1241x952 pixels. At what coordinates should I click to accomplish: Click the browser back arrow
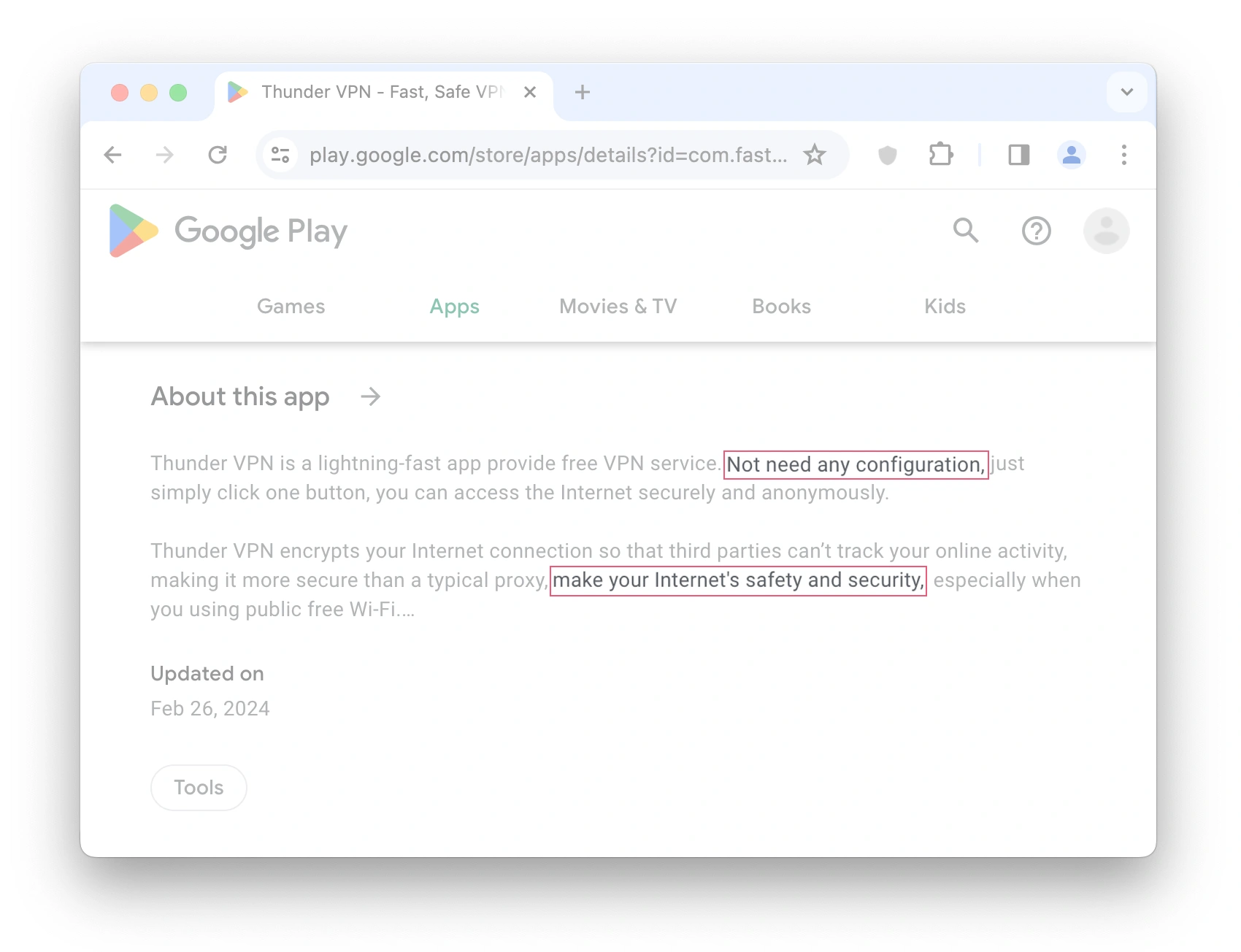(112, 155)
